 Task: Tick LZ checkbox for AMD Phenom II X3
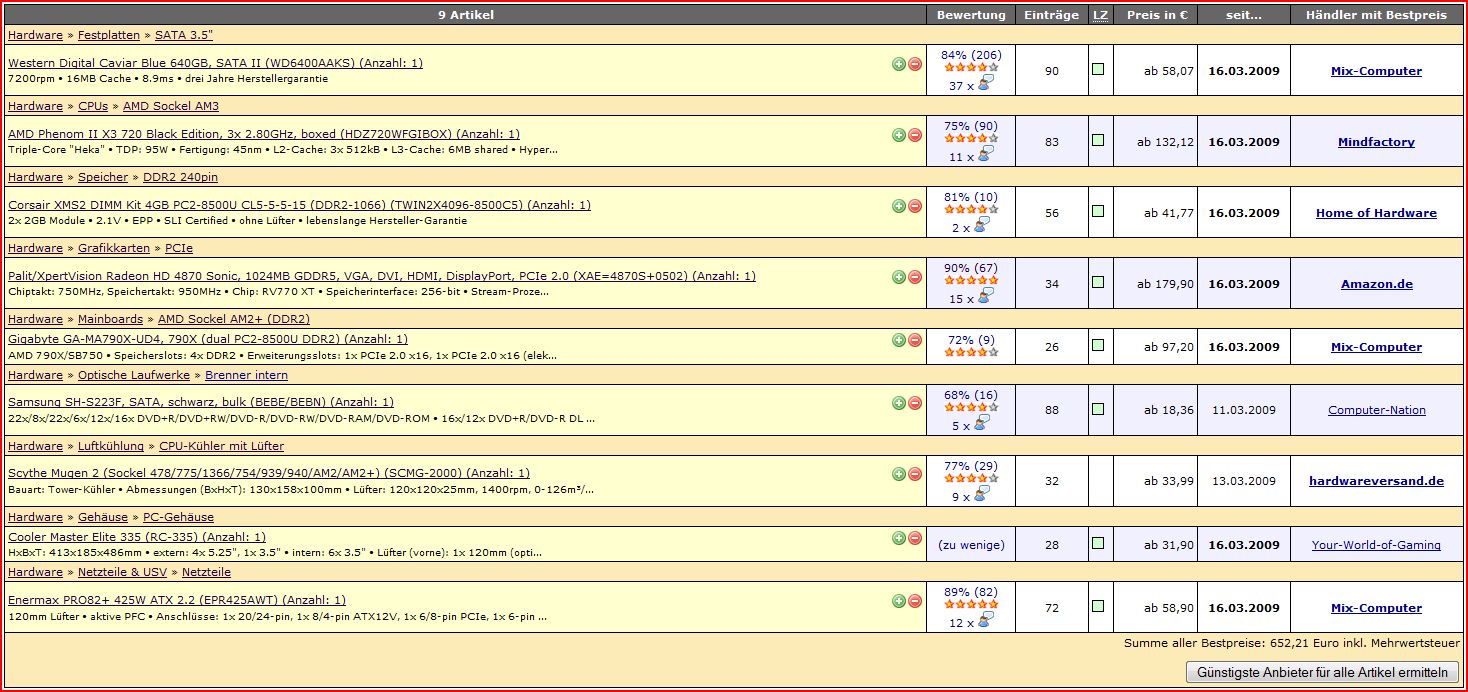(1098, 141)
